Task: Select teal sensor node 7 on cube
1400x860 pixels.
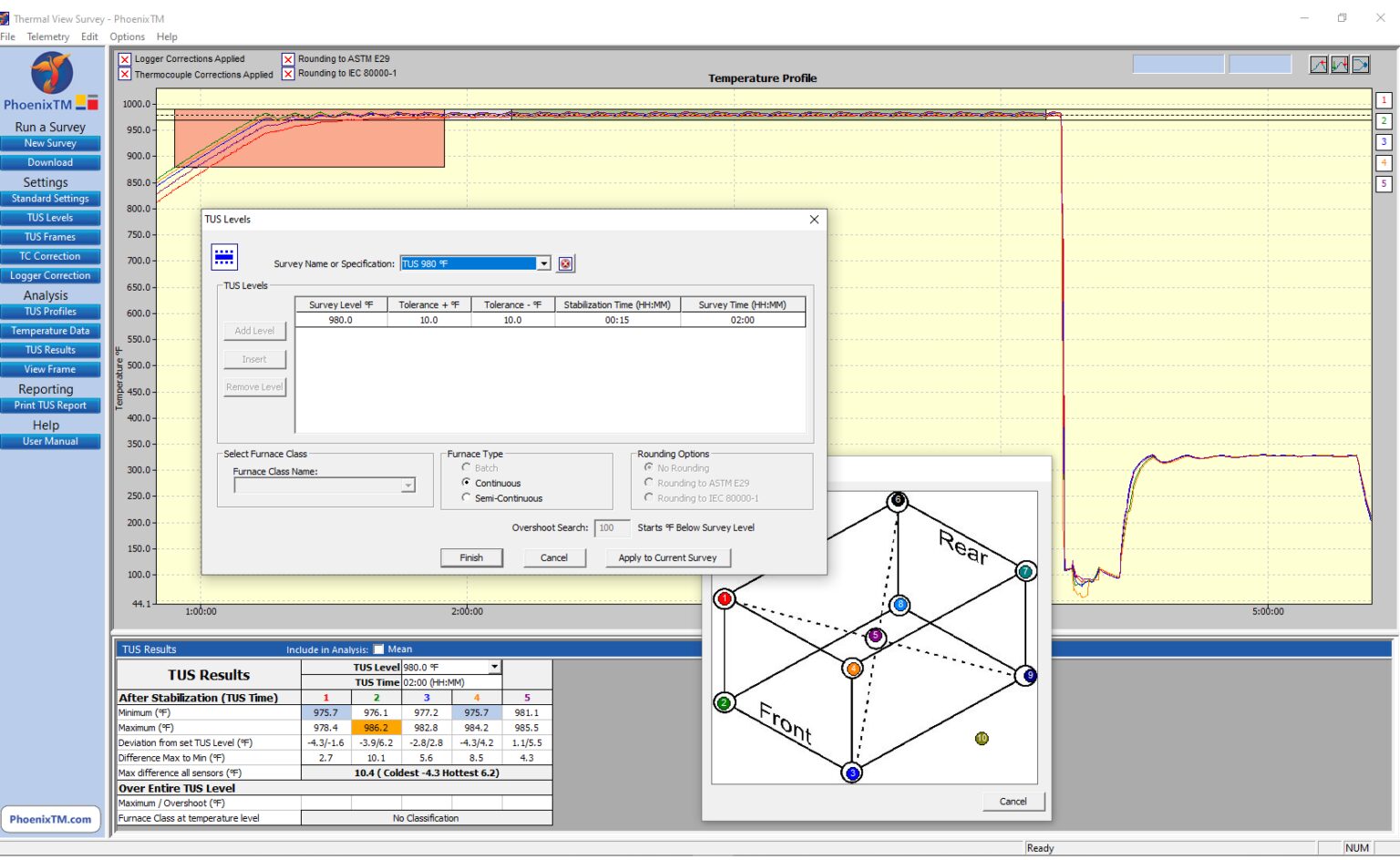Action: (x=1025, y=571)
